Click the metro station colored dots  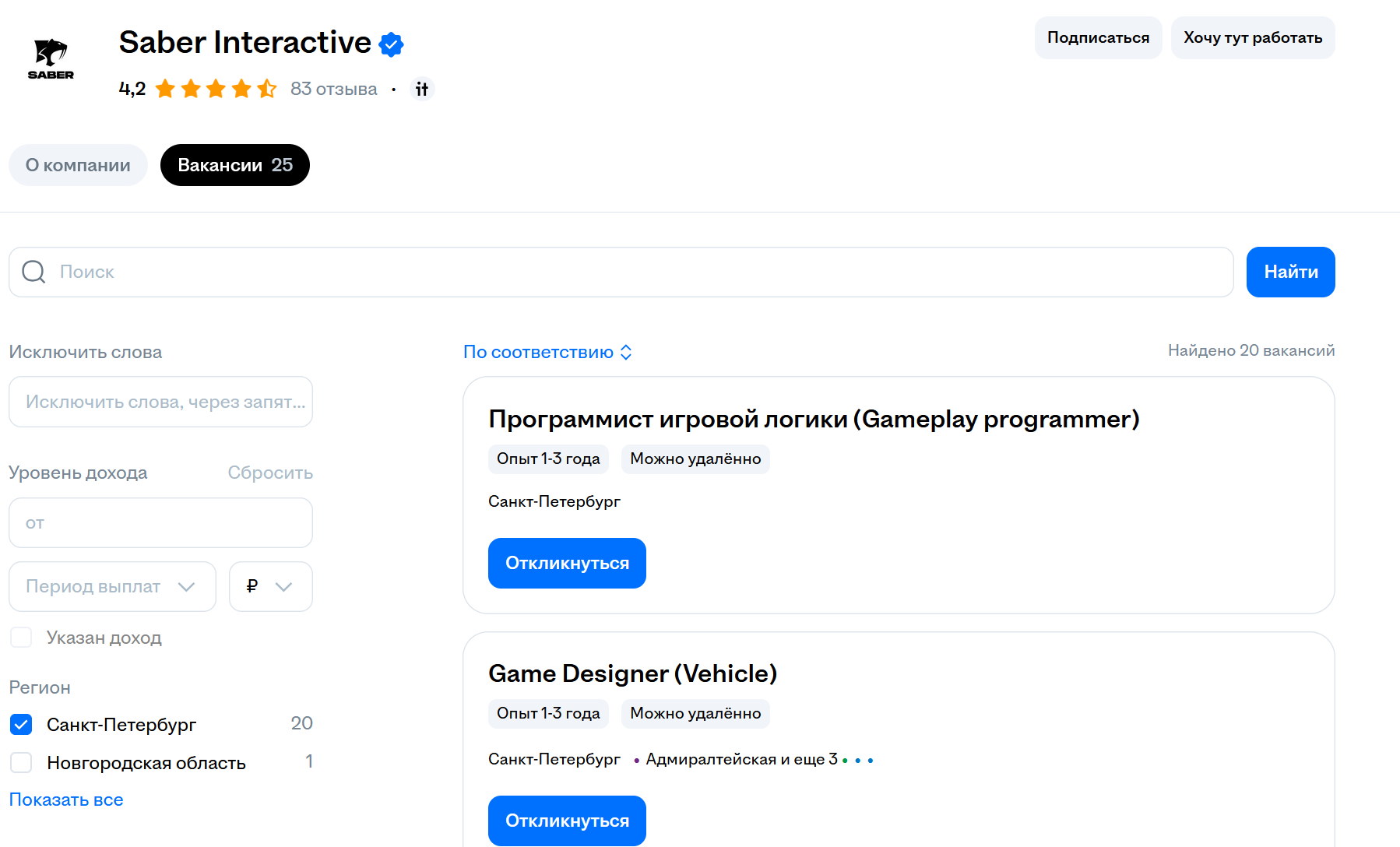coord(857,761)
